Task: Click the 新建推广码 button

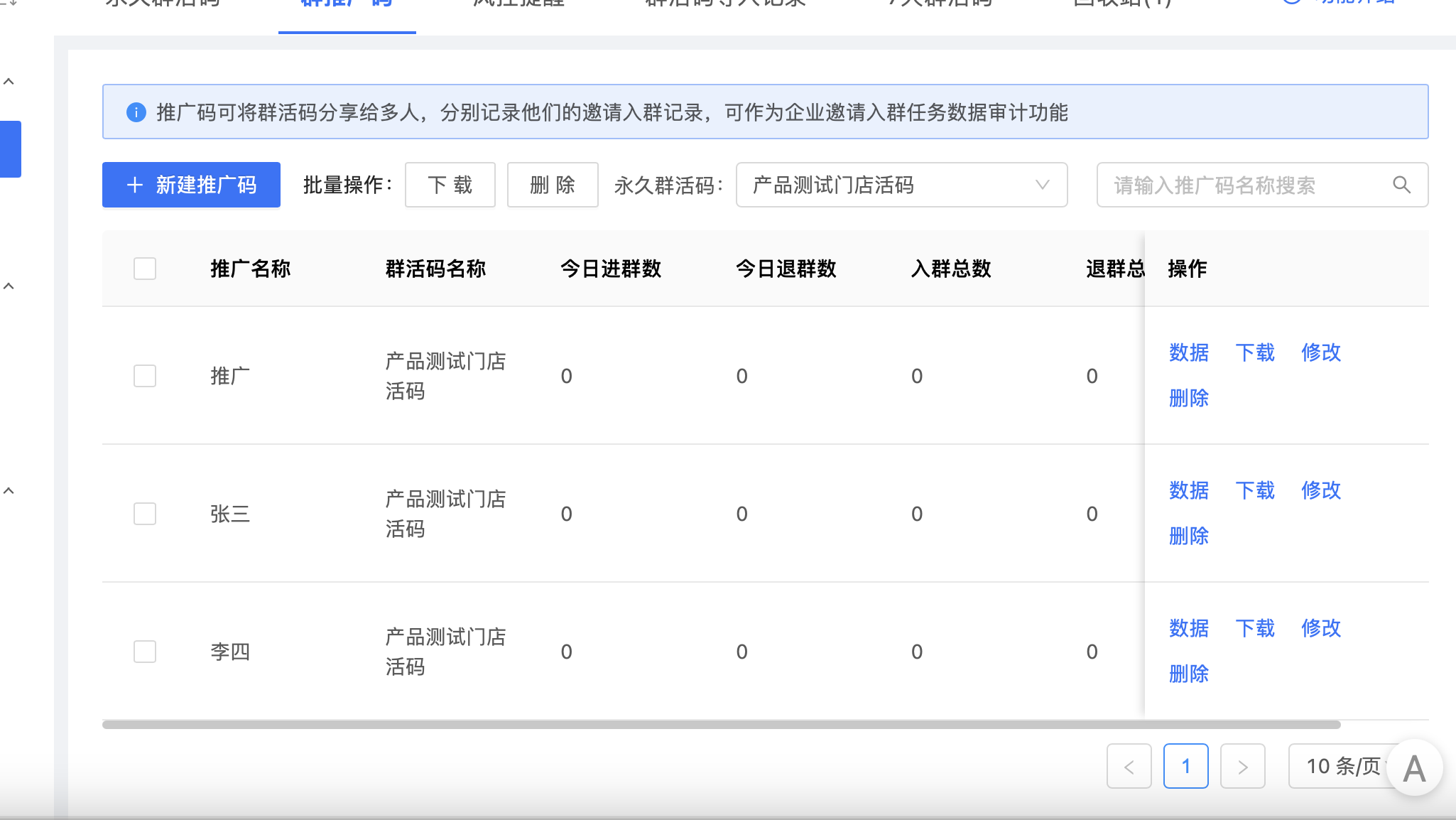Action: (x=191, y=185)
